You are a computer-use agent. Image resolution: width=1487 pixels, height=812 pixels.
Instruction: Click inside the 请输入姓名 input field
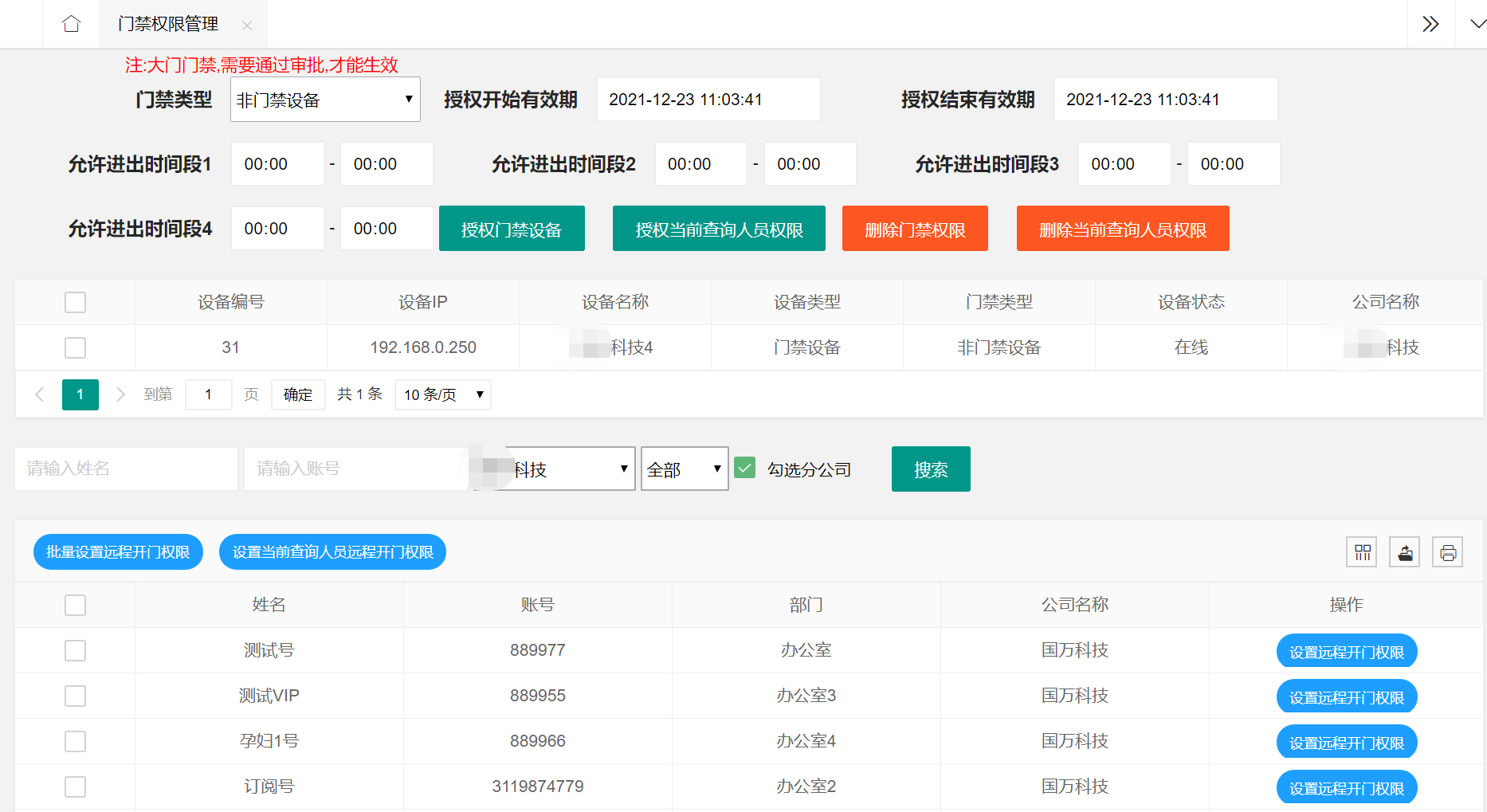coord(125,469)
